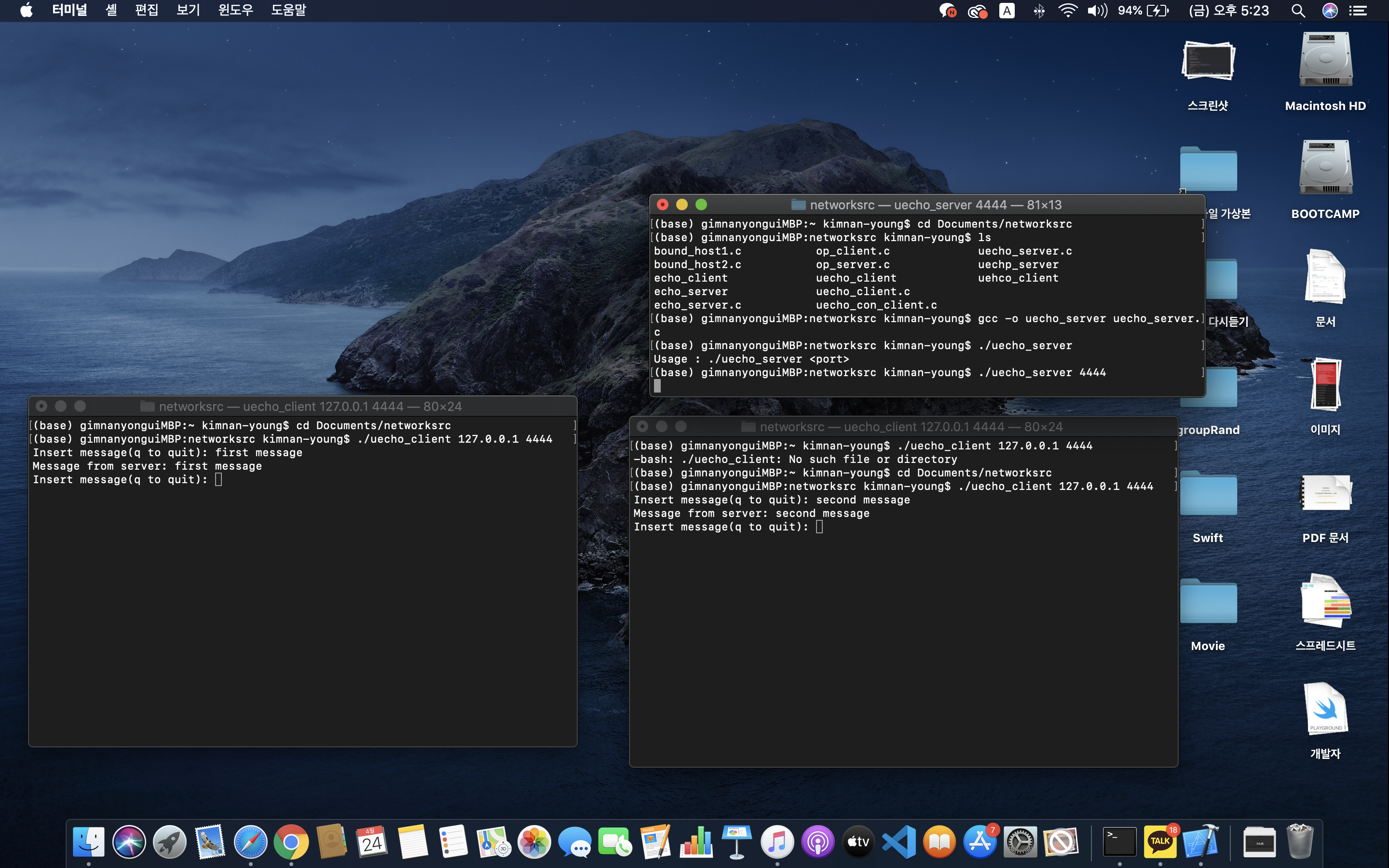This screenshot has height=868, width=1389.
Task: Open the 셸 menu
Action: [111, 10]
